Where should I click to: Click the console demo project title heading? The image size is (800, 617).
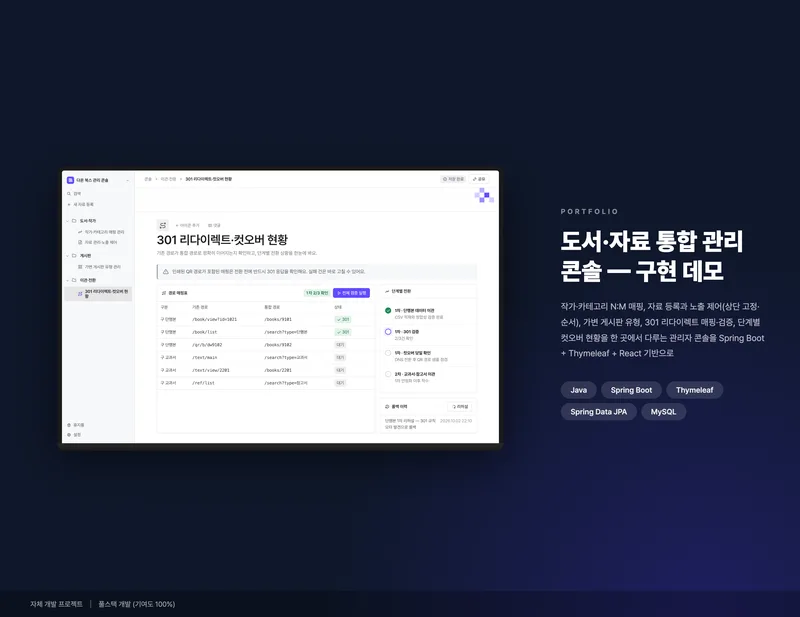[652, 256]
